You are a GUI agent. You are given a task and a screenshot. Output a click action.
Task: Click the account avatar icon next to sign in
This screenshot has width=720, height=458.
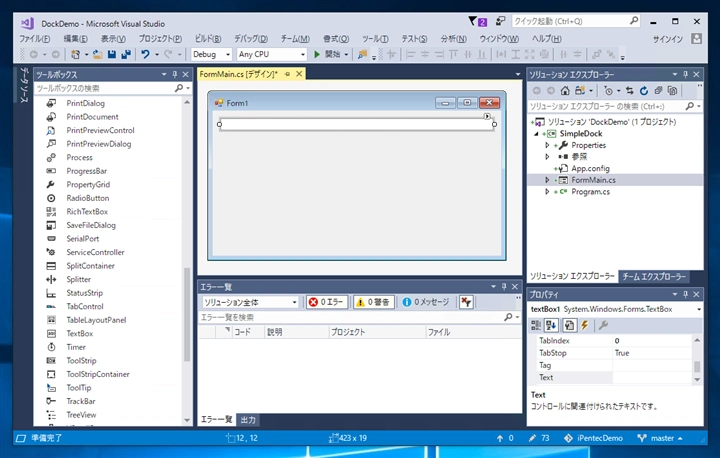[696, 39]
